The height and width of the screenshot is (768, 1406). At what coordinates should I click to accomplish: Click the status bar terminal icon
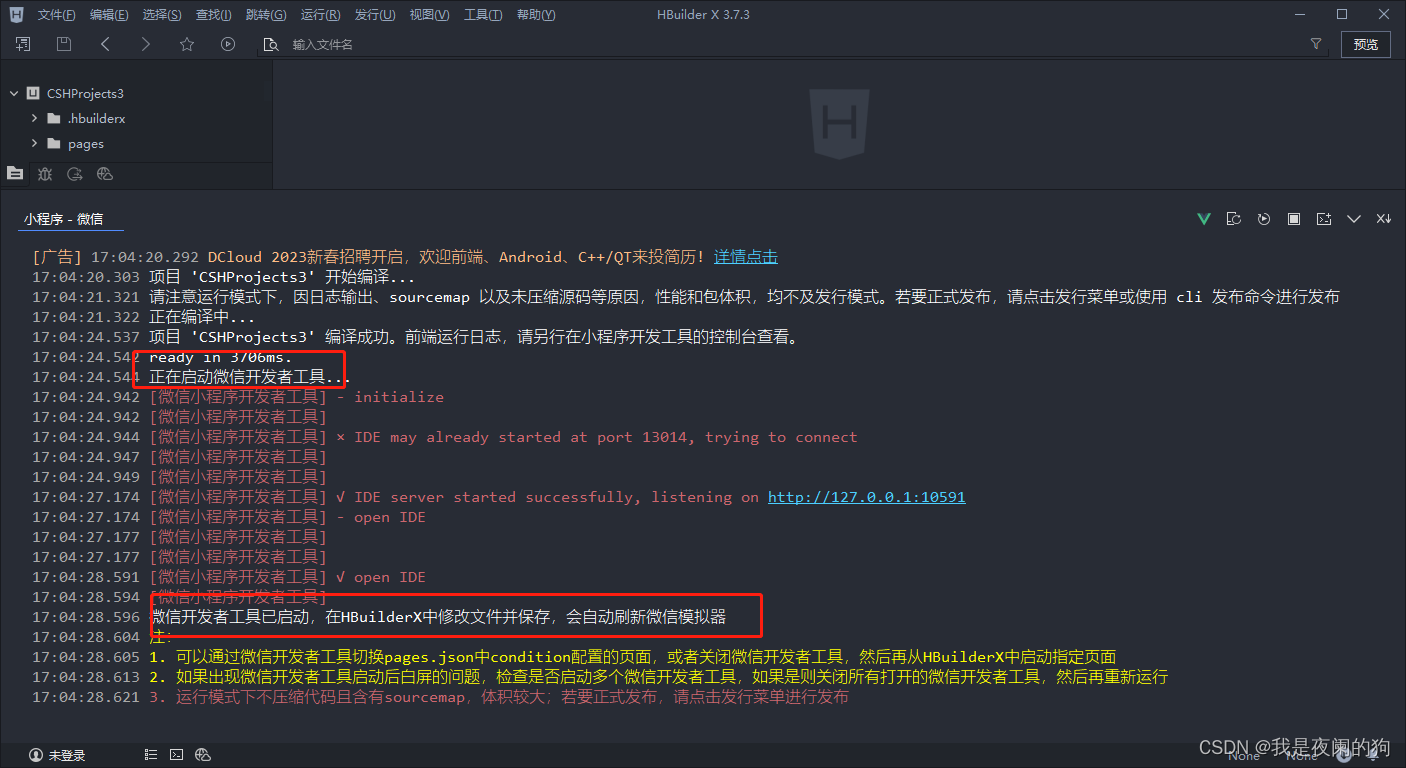click(176, 755)
